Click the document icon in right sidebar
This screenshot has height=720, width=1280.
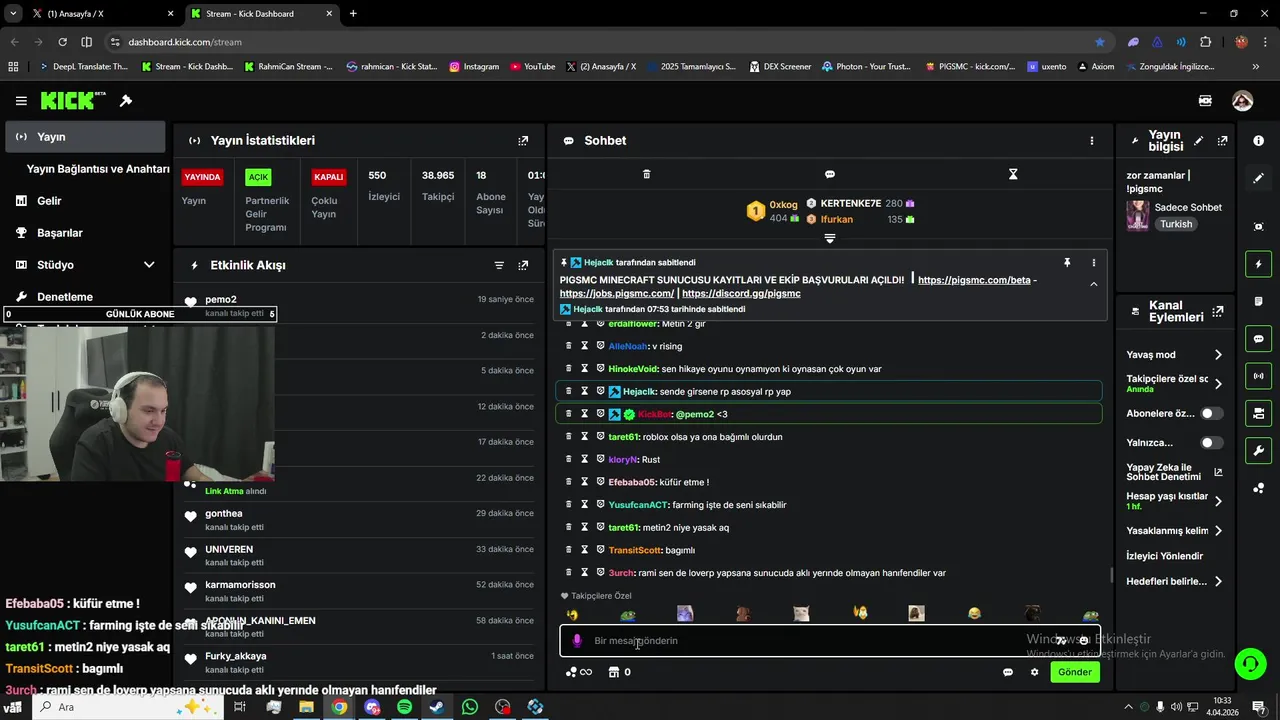(x=1258, y=301)
